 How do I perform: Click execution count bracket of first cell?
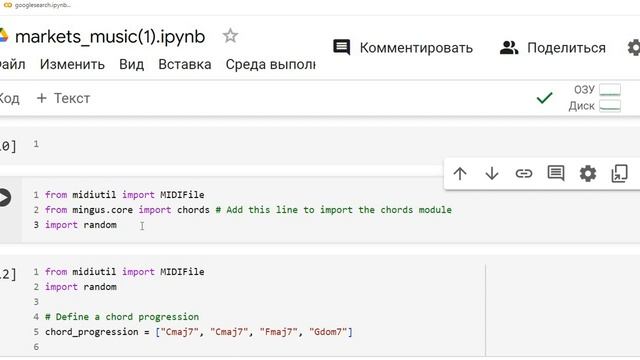8,146
